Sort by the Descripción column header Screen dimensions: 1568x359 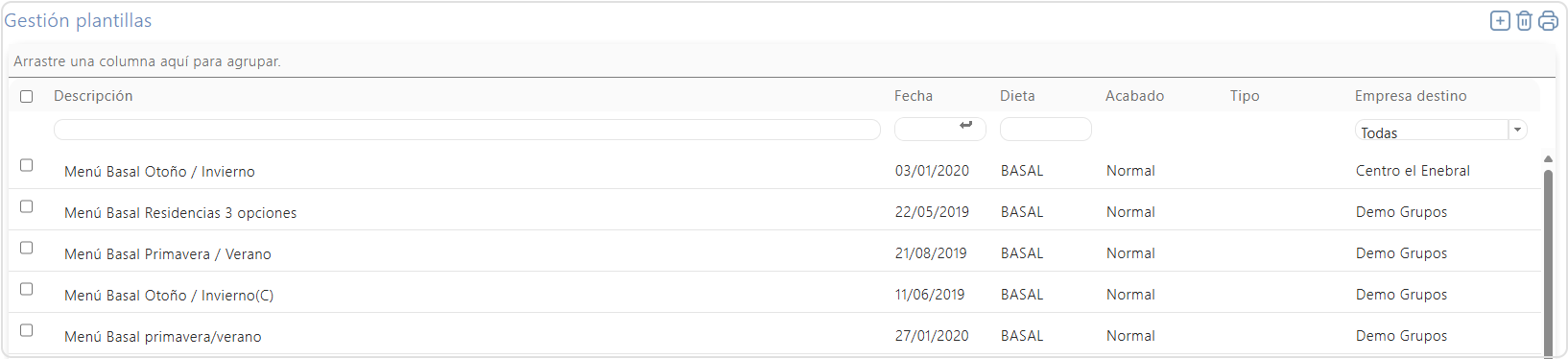[93, 96]
